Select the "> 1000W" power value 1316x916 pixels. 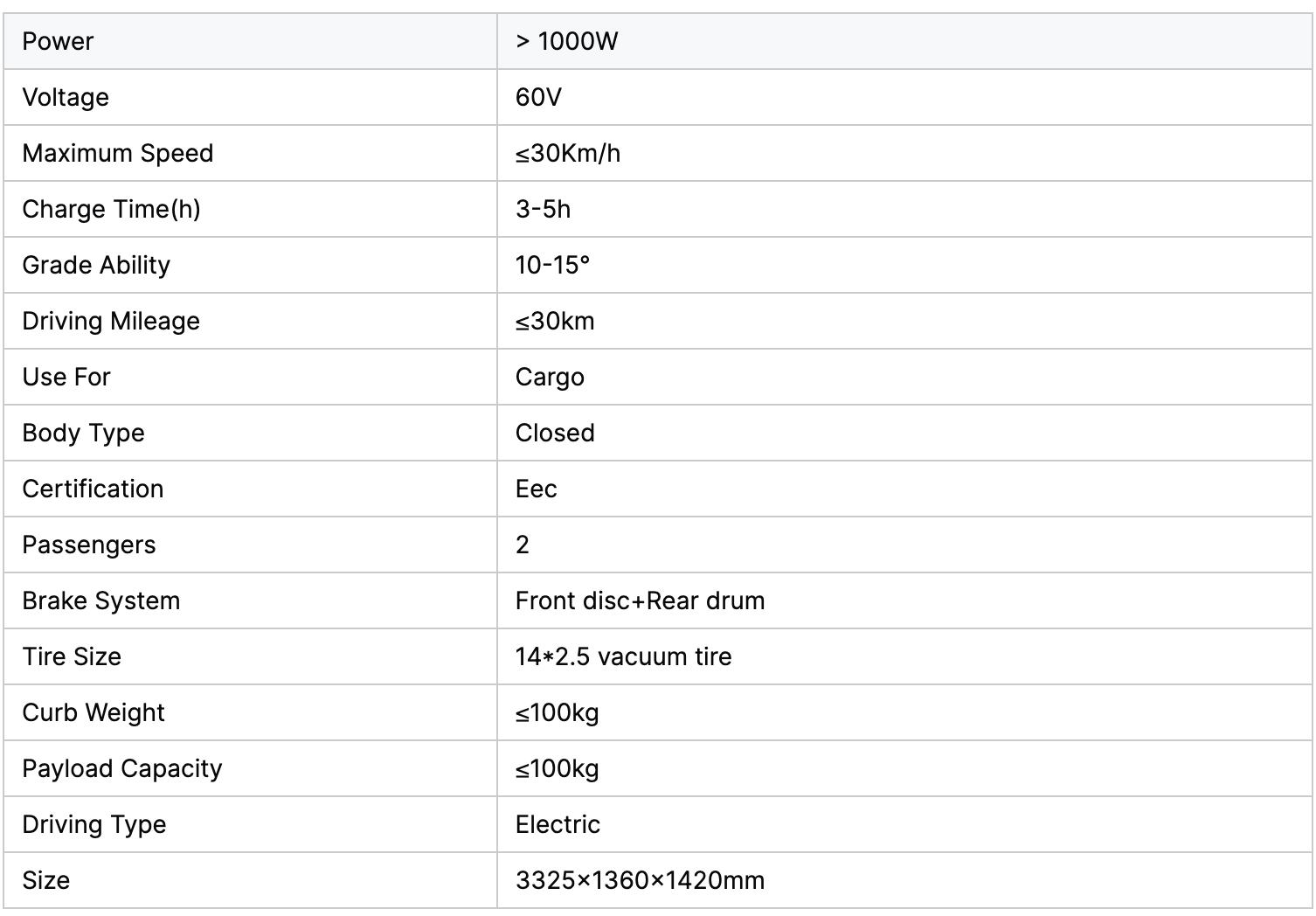click(566, 41)
